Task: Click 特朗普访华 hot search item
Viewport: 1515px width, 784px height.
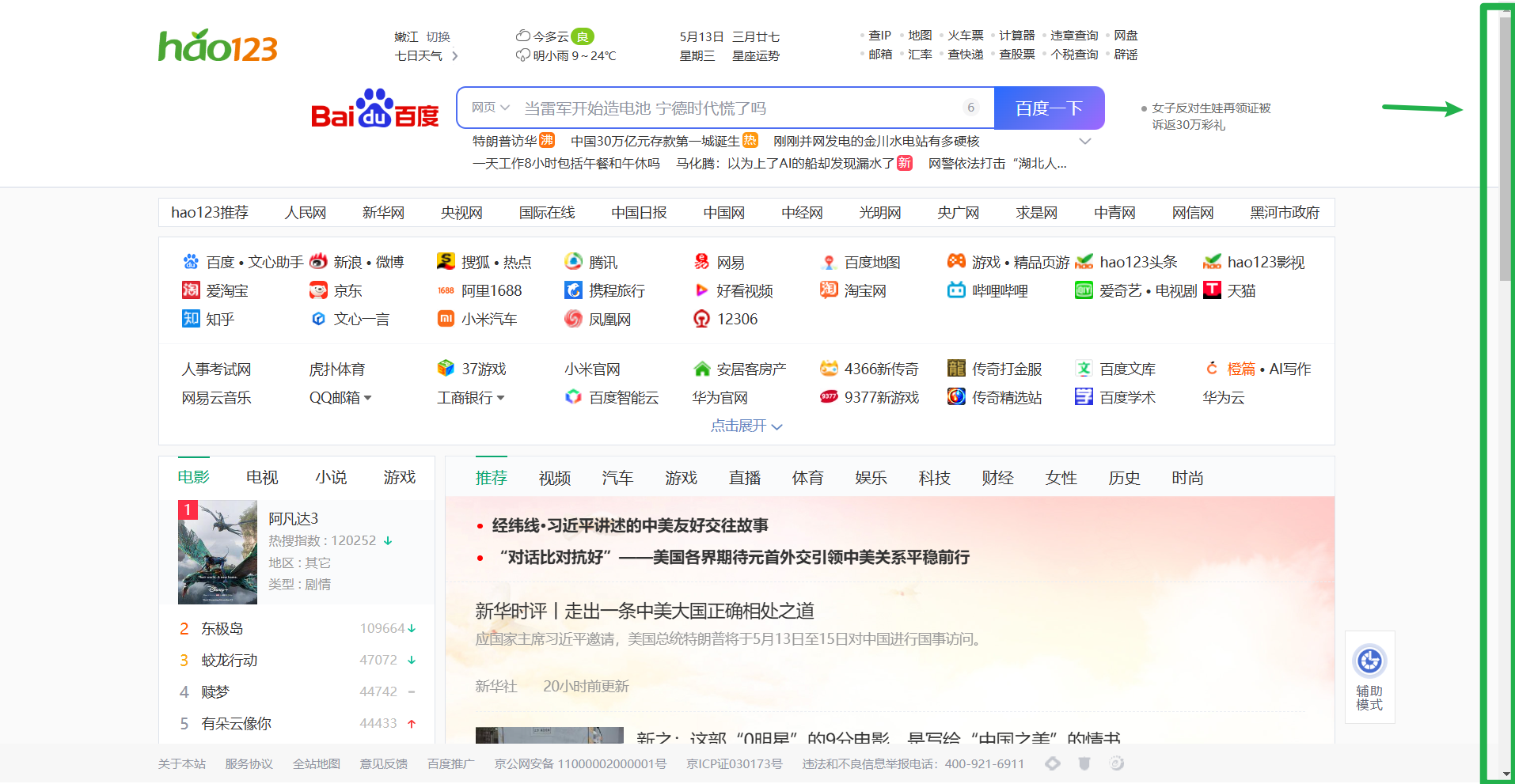Action: pyautogui.click(x=505, y=141)
